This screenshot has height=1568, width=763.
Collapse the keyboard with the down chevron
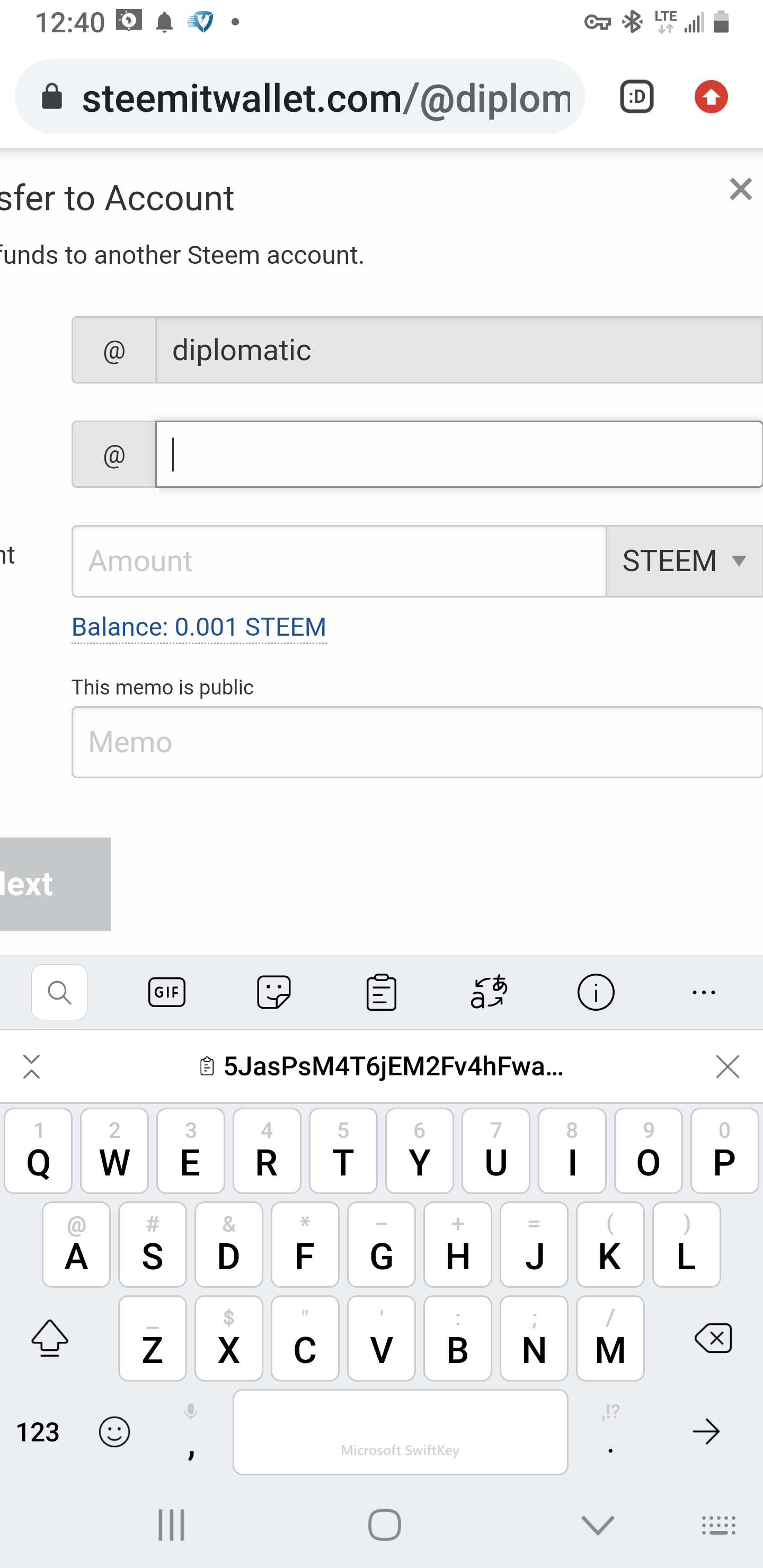tap(597, 1525)
